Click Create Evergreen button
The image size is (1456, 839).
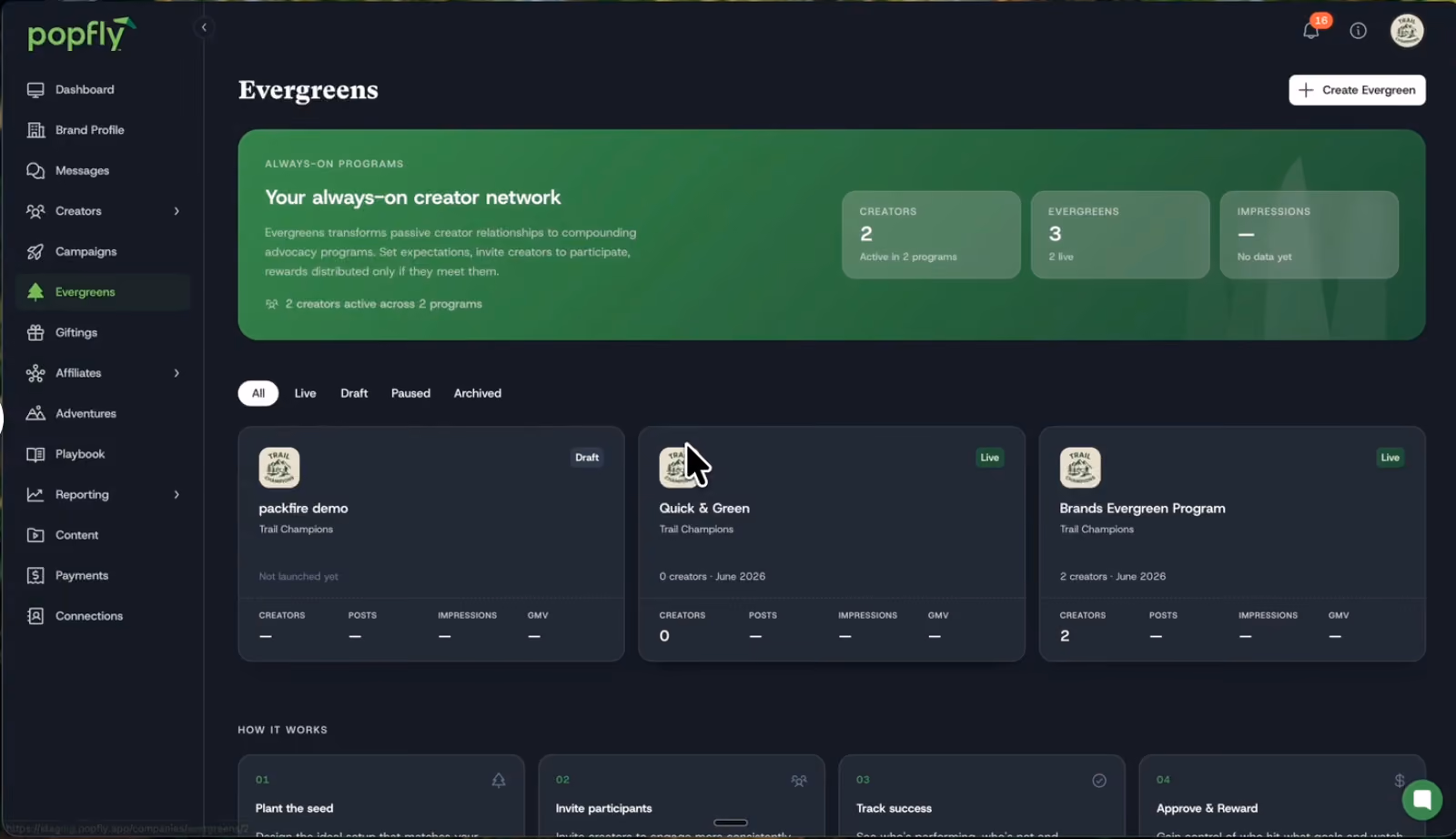coord(1357,90)
